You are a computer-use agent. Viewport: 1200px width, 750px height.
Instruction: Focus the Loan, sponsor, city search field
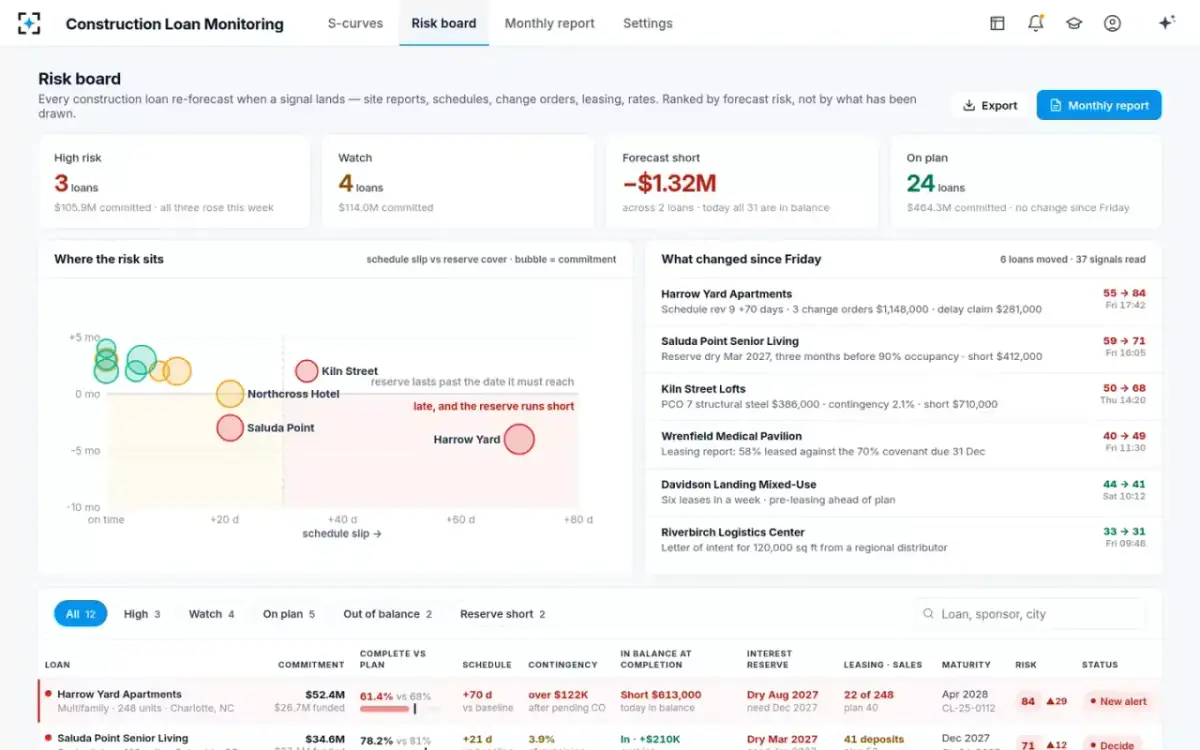[1030, 614]
